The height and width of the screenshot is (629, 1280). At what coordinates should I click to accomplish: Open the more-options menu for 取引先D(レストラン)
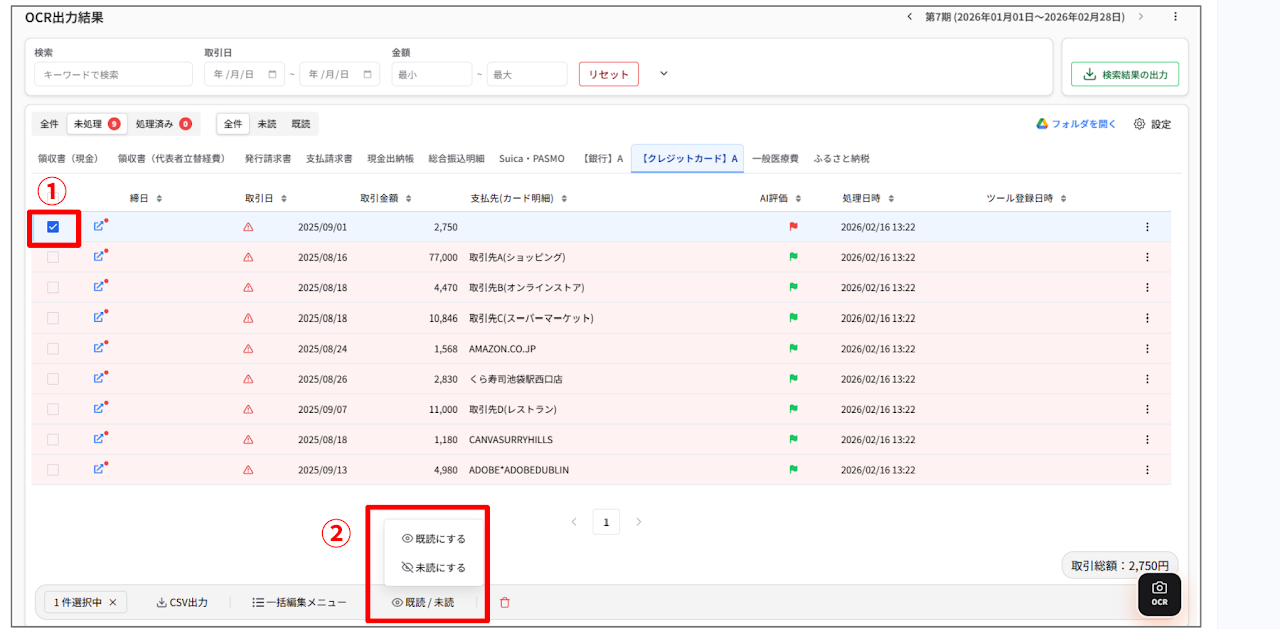point(1147,409)
